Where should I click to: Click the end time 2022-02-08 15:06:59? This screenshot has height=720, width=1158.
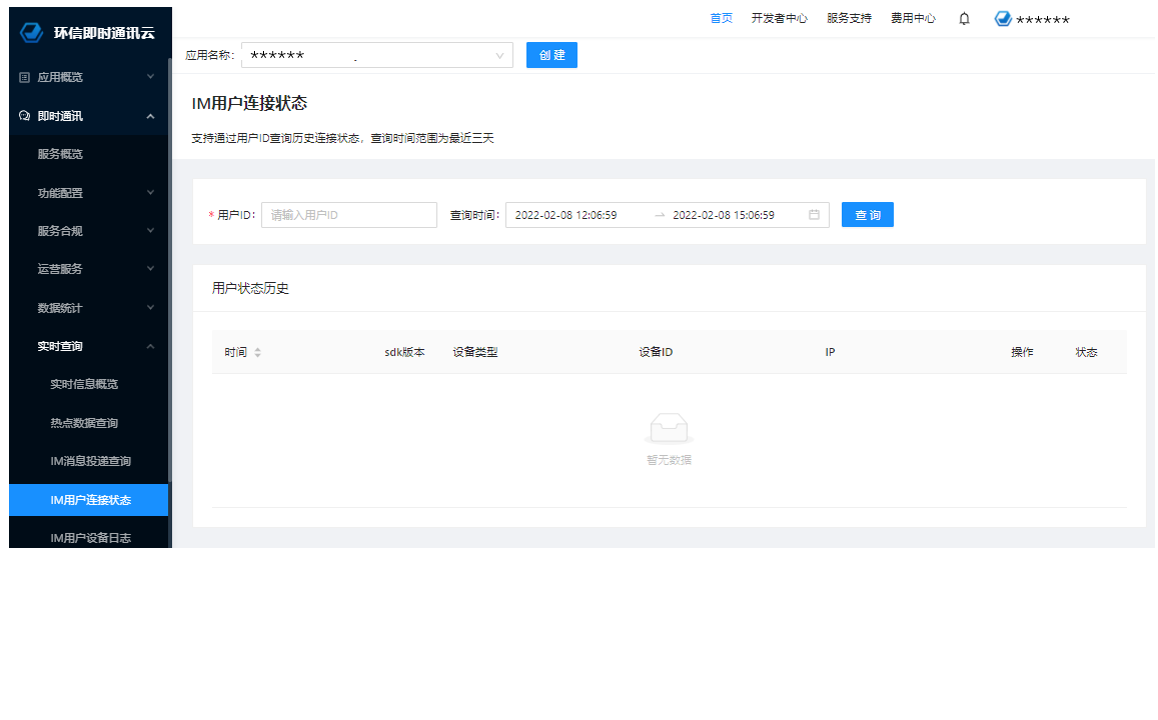724,215
